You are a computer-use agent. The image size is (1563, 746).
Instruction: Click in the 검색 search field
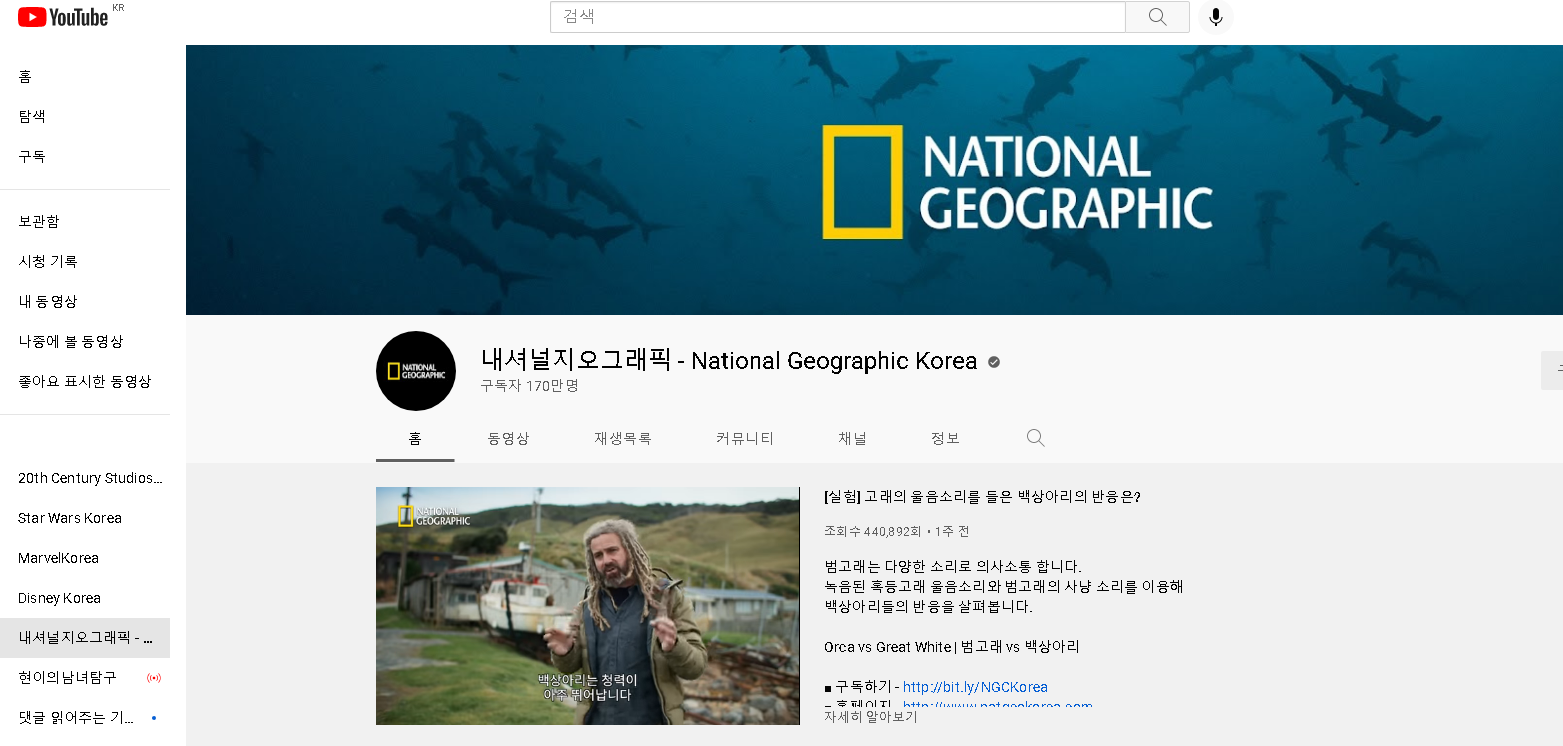pos(838,17)
